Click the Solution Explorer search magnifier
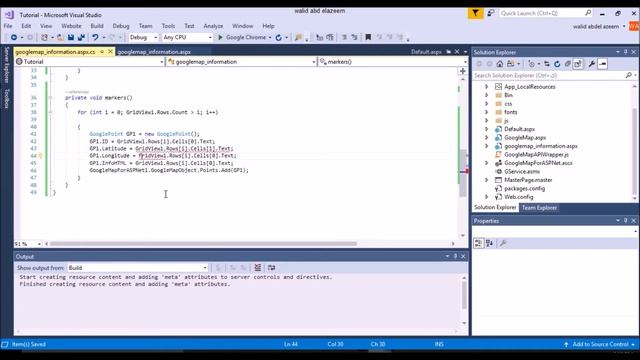 (x=629, y=76)
